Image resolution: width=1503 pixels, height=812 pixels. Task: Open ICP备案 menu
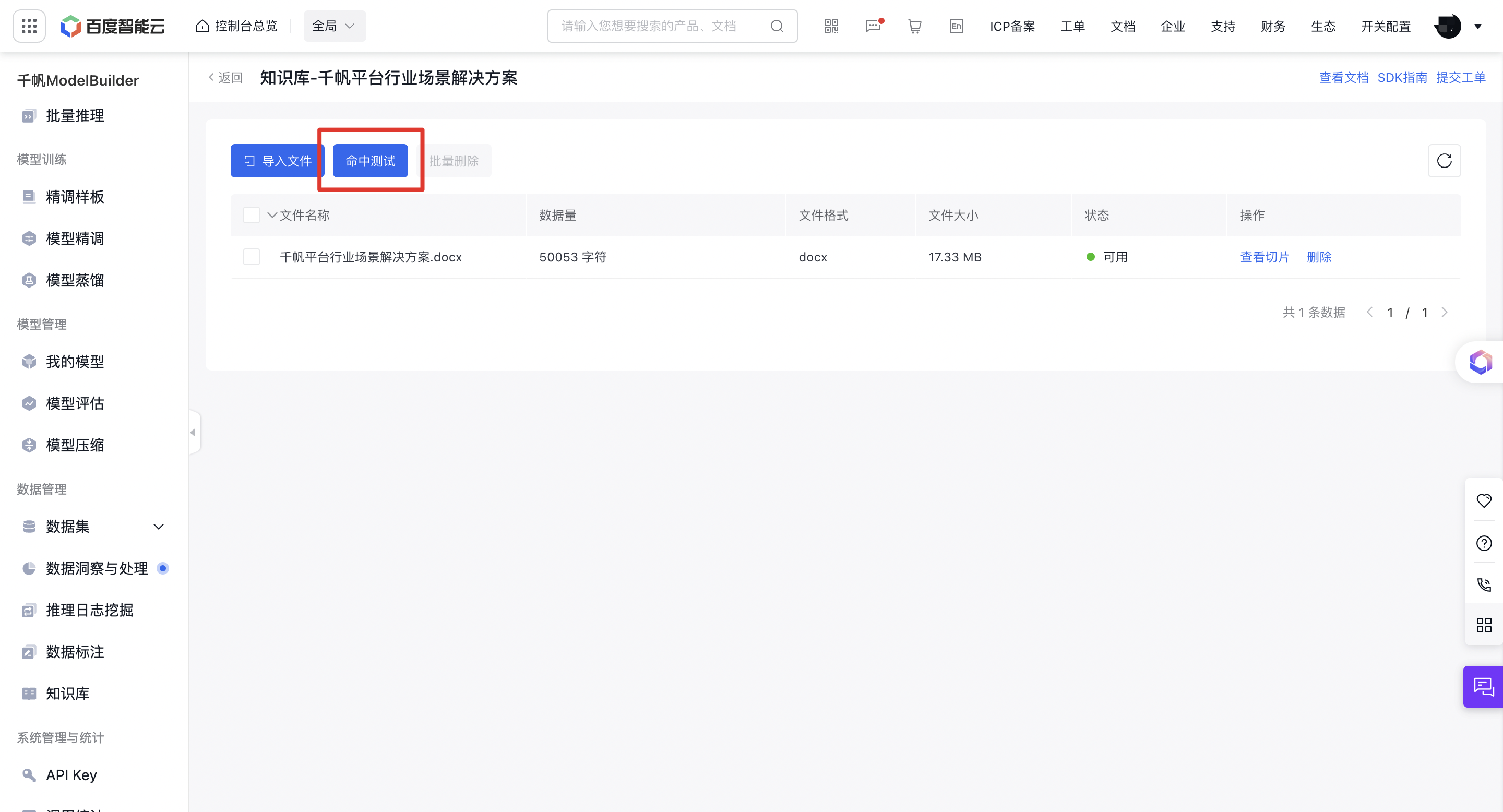point(1012,26)
